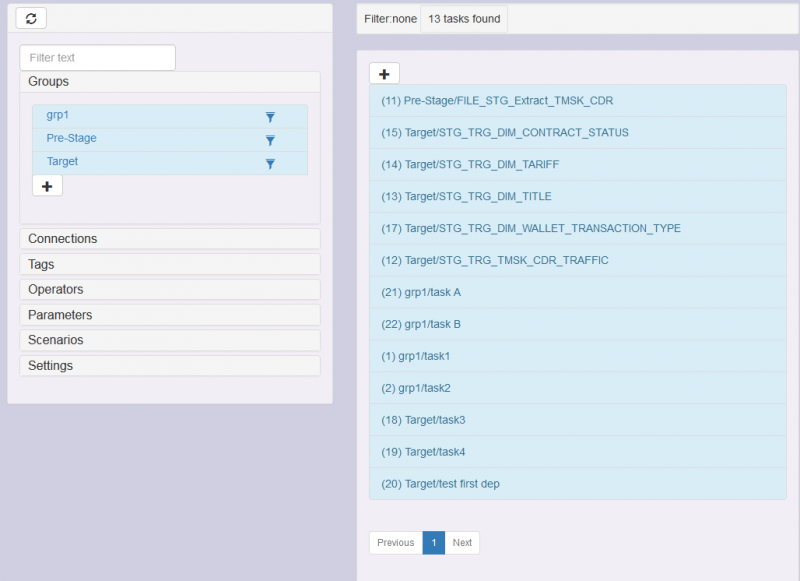Click the '13 tasks found' label
This screenshot has width=800, height=581.
464,19
